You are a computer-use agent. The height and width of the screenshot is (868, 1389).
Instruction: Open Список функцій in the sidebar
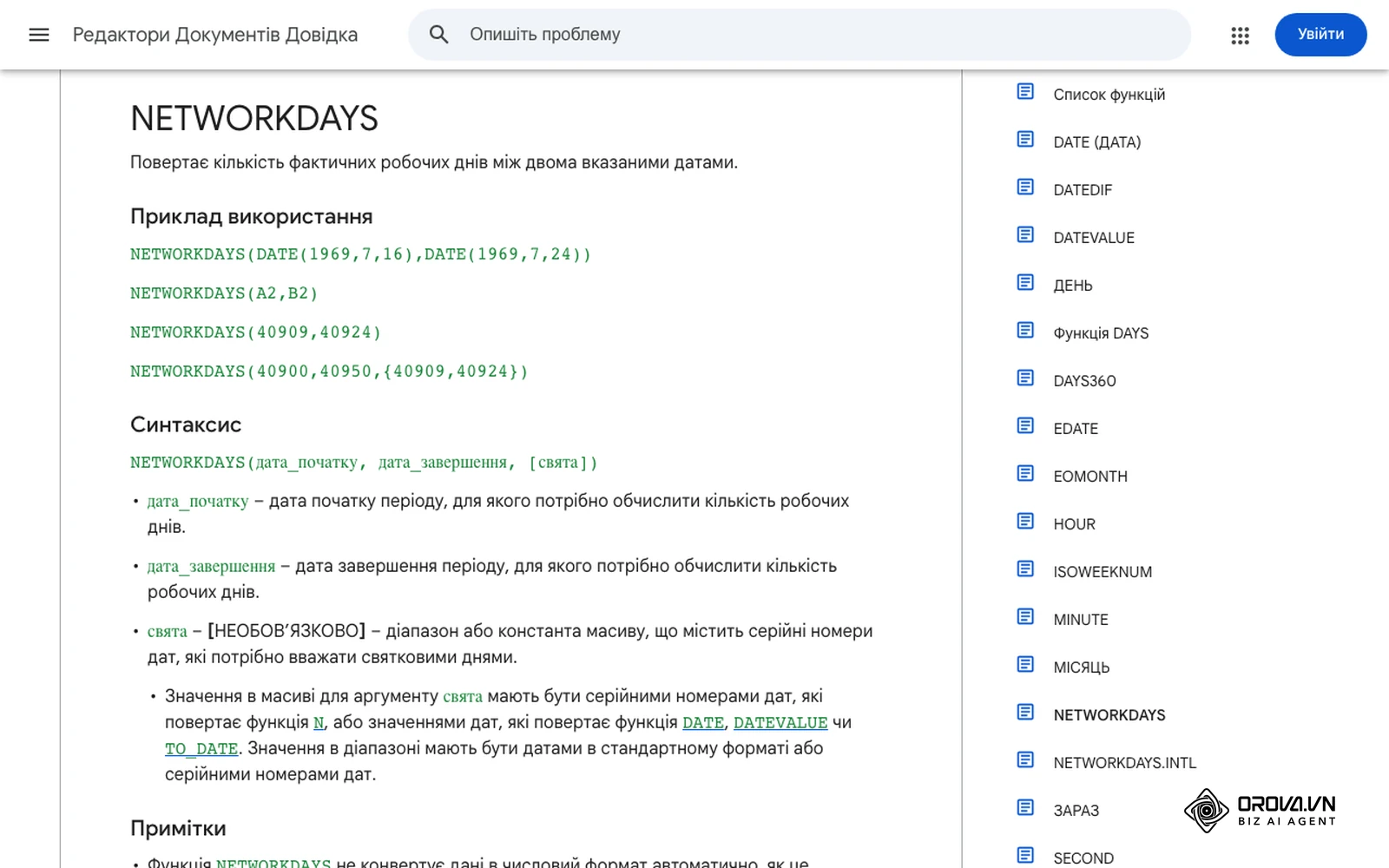[1109, 95]
